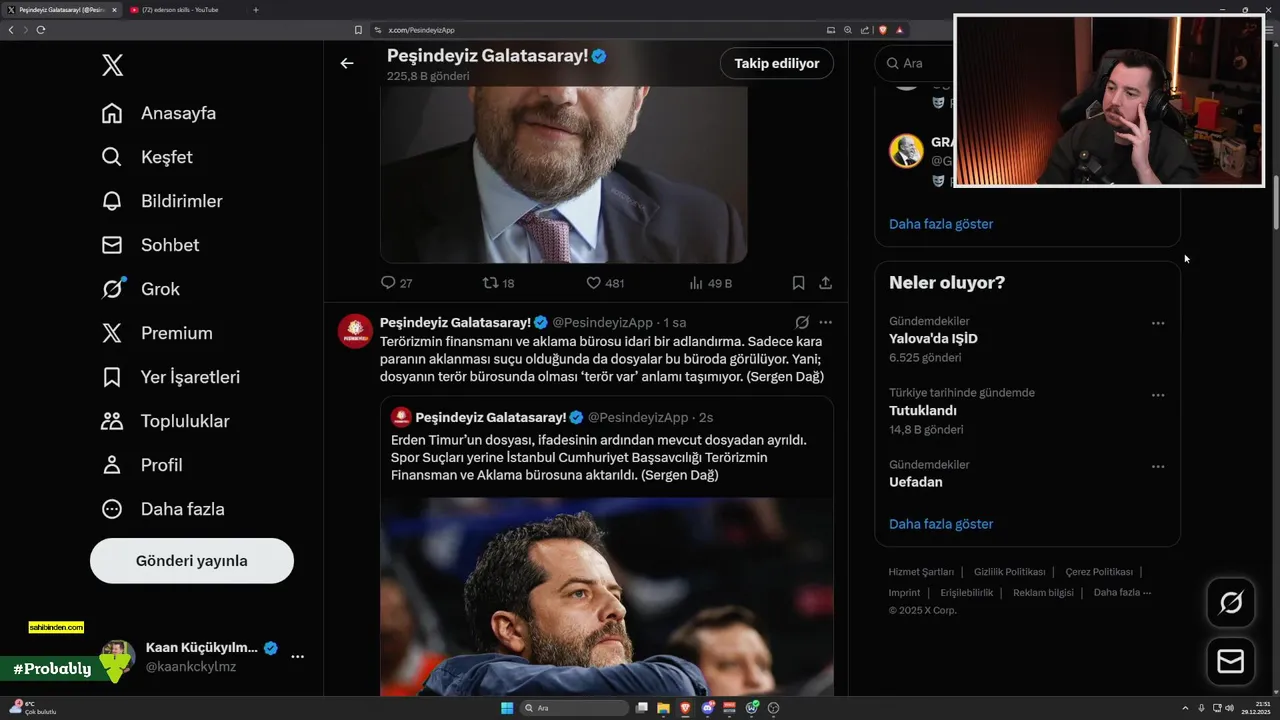The width and height of the screenshot is (1280, 720).
Task: Open options for the Uefadan trend
Action: tap(1158, 467)
